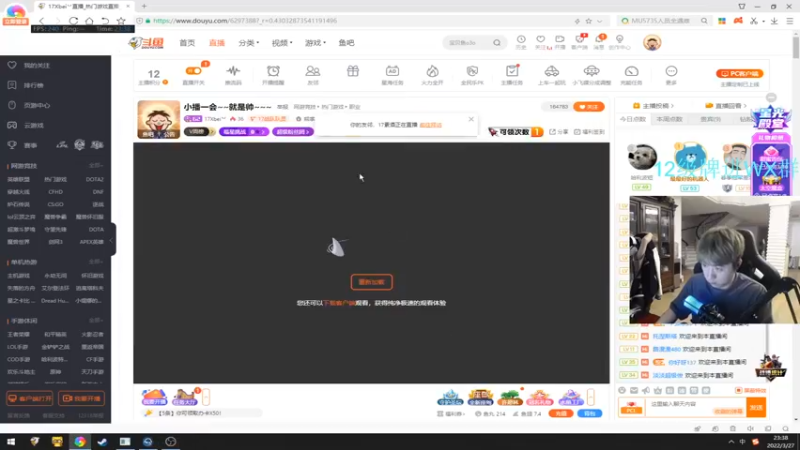This screenshot has width=800, height=450.
Task: Click the blue 背包 backpack button
Action: 589,413
